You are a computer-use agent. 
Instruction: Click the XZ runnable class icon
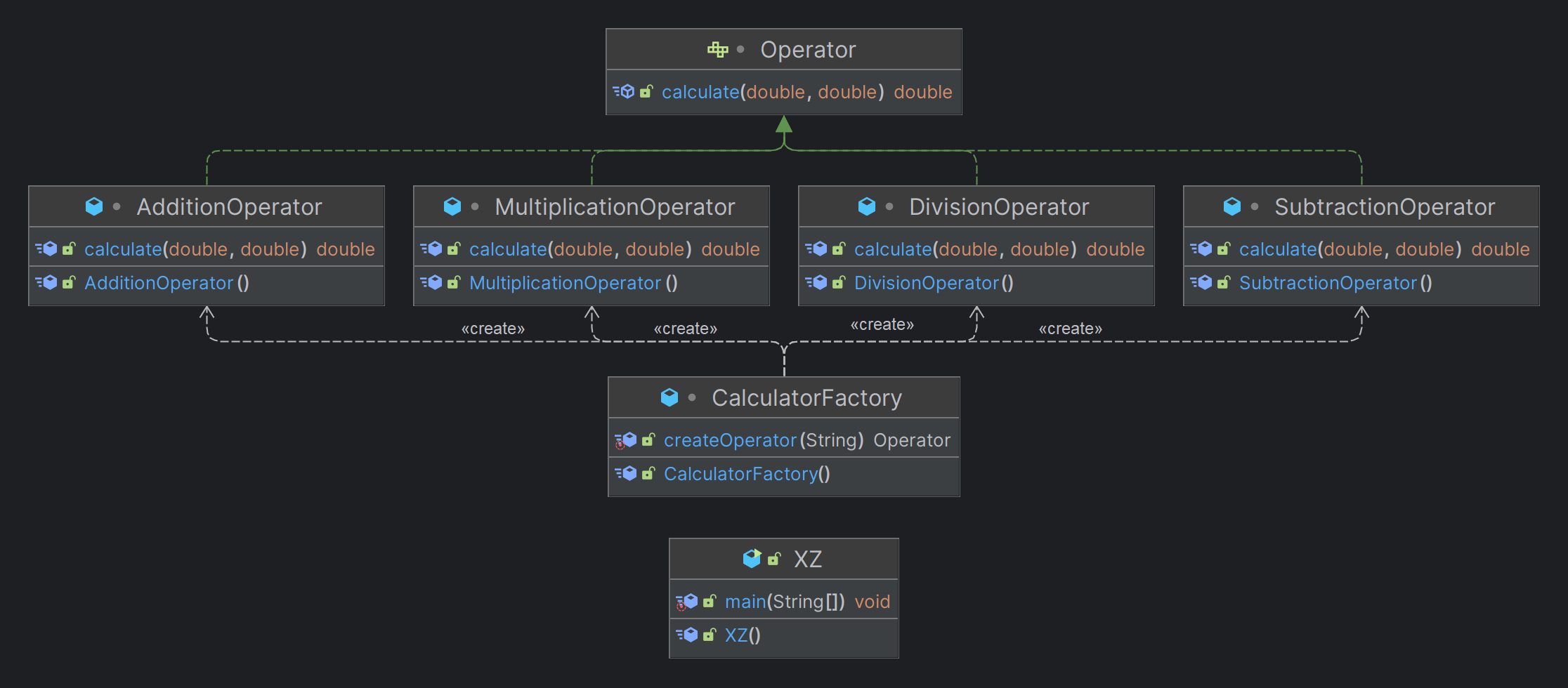752,559
